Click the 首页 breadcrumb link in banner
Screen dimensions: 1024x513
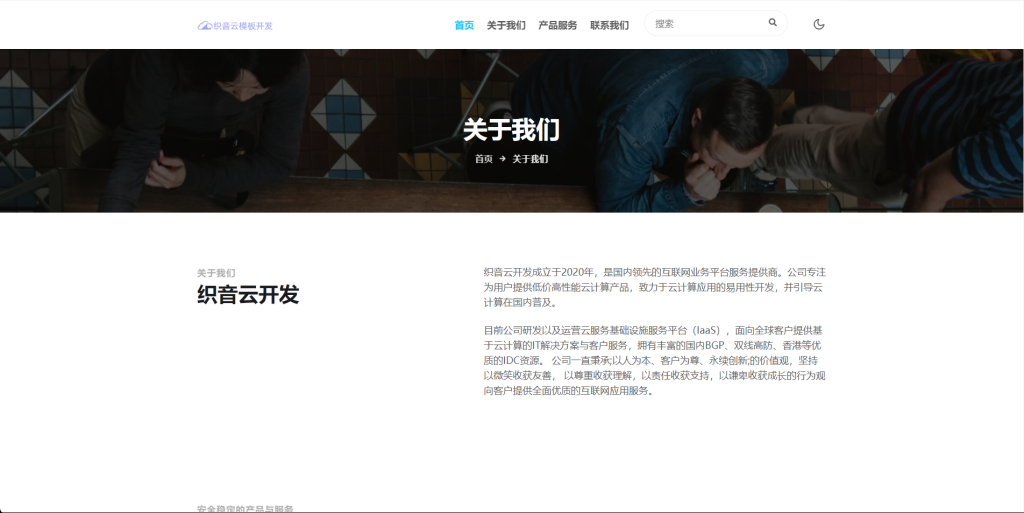tap(484, 159)
